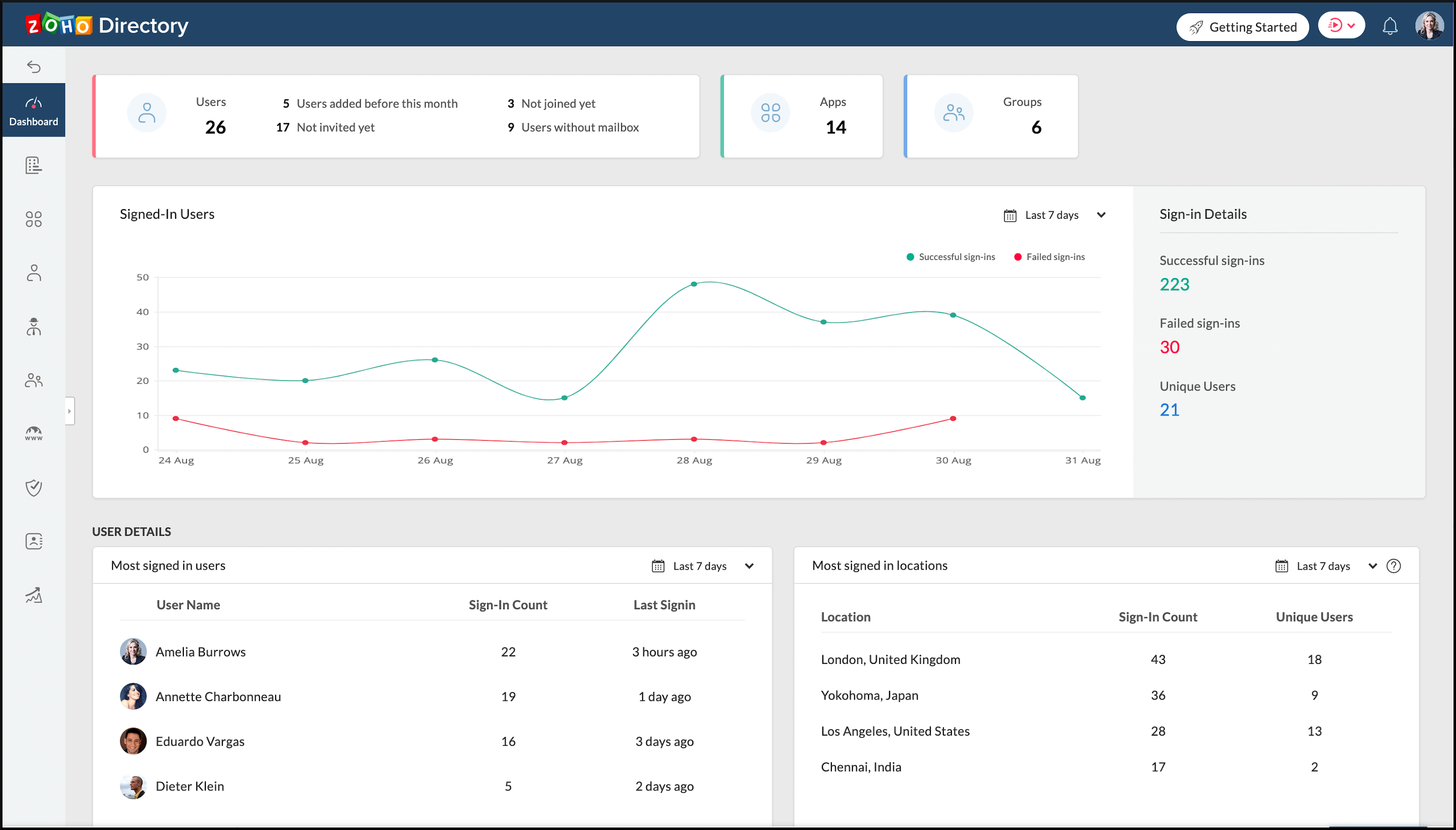Open the Groups icon in sidebar
Screen dimensions: 1456x830
click(34, 380)
